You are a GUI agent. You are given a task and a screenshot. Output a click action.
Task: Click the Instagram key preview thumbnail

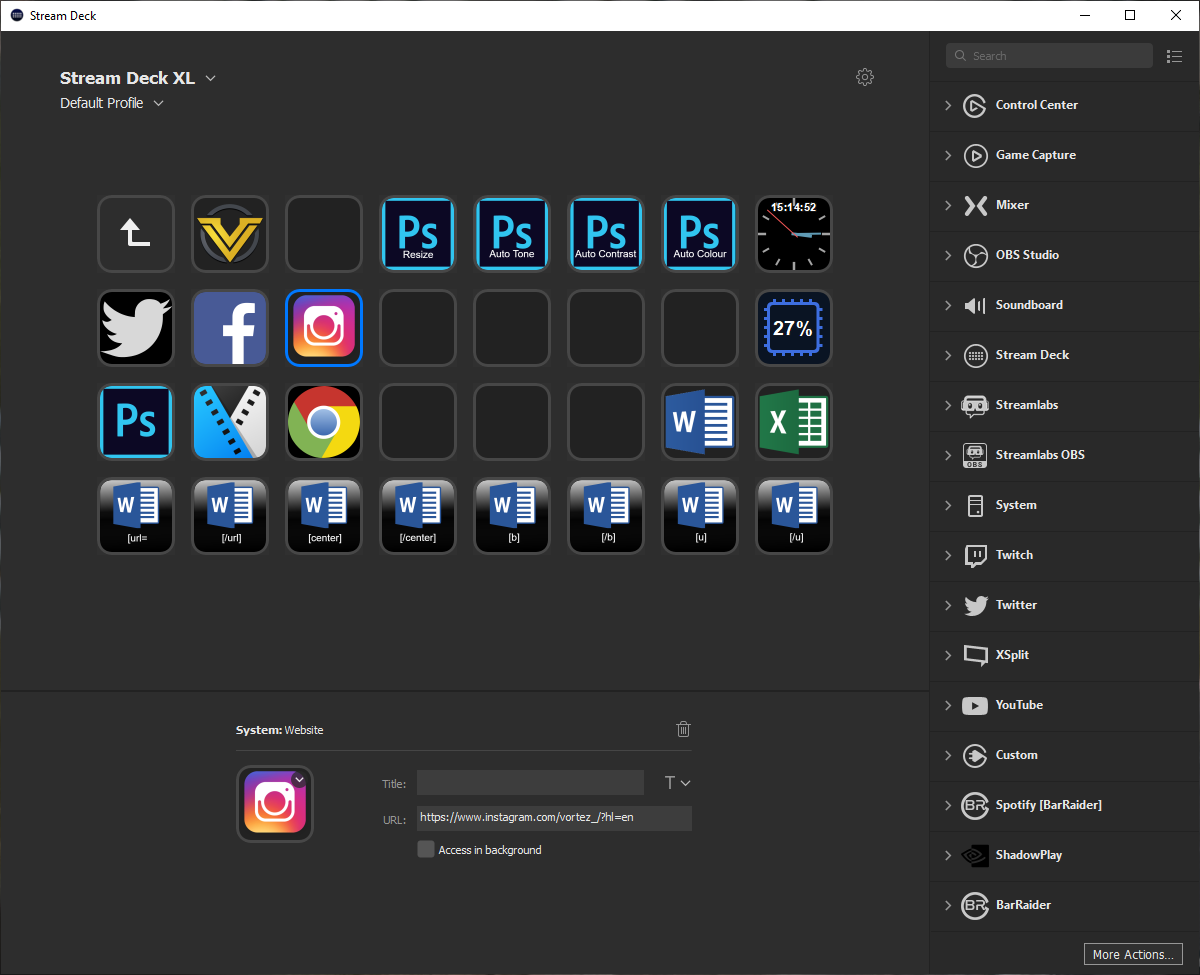(x=275, y=804)
